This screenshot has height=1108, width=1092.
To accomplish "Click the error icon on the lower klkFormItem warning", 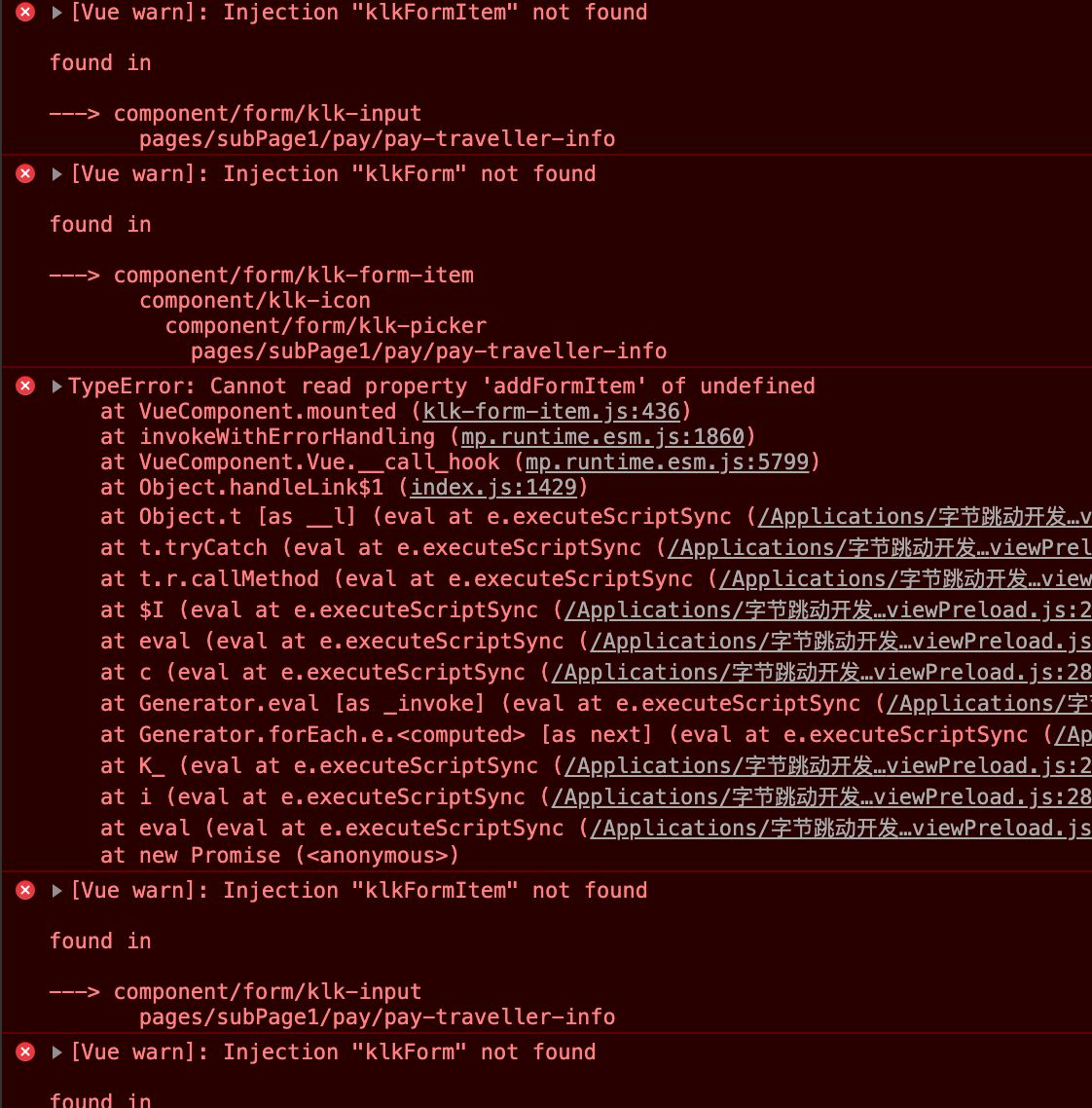I will [x=26, y=891].
